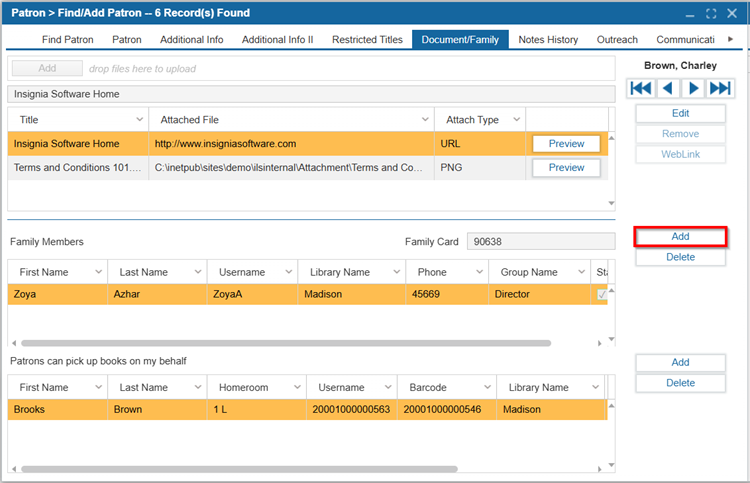Click Add button for Family Members
Screen dimensions: 750x483
680,237
